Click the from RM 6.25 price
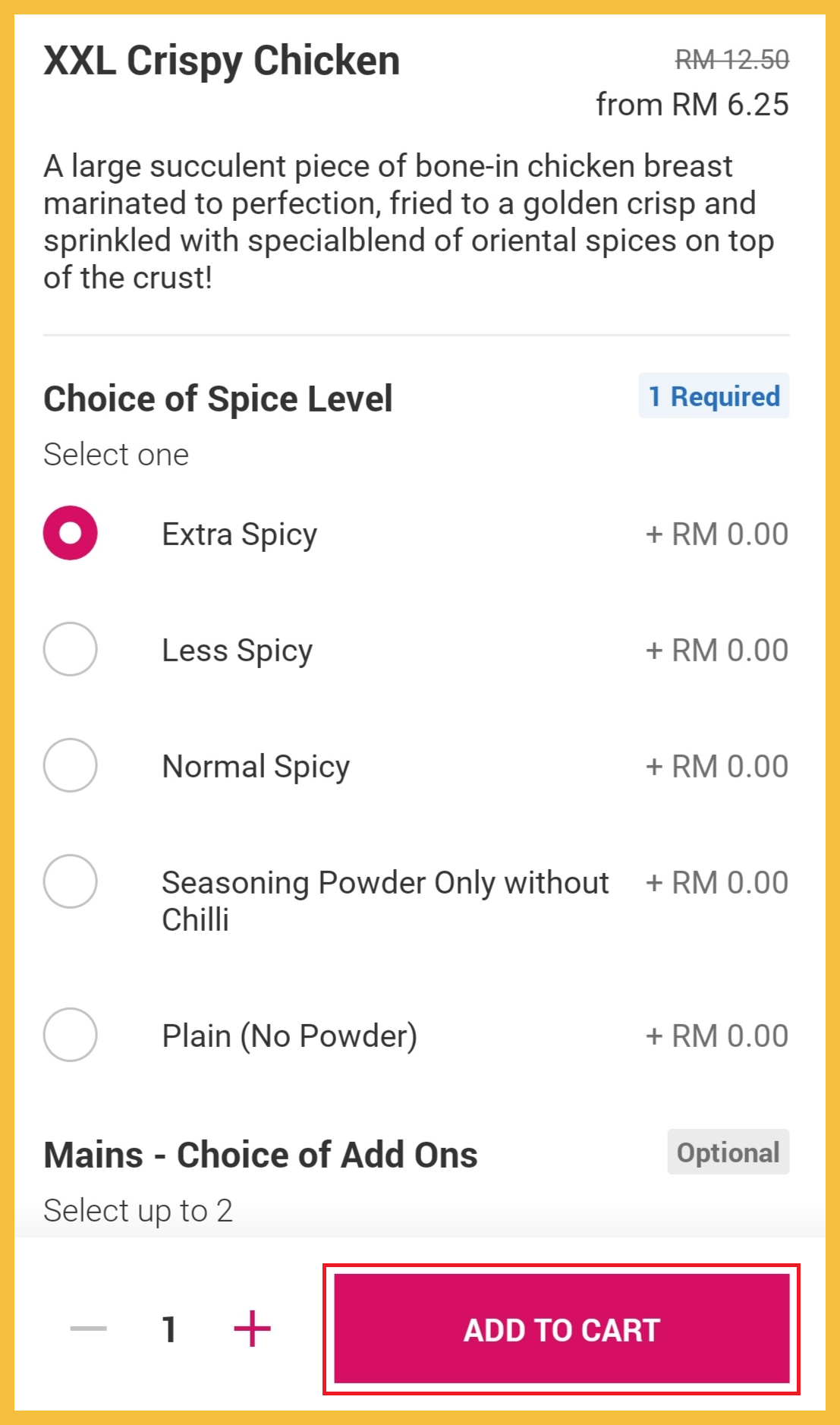The height and width of the screenshot is (1425, 840). [692, 105]
